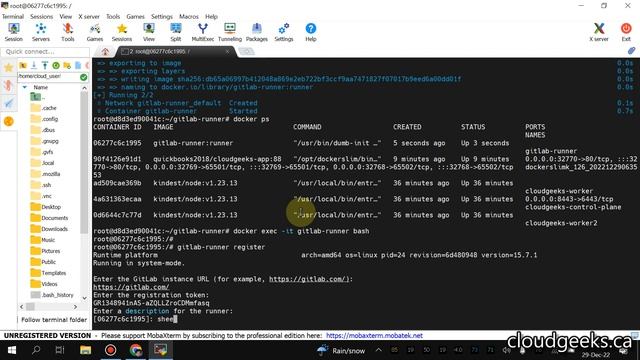Open the Sessions star toolbar icon
Screen dimensions: 640x360
(x=122, y=32)
